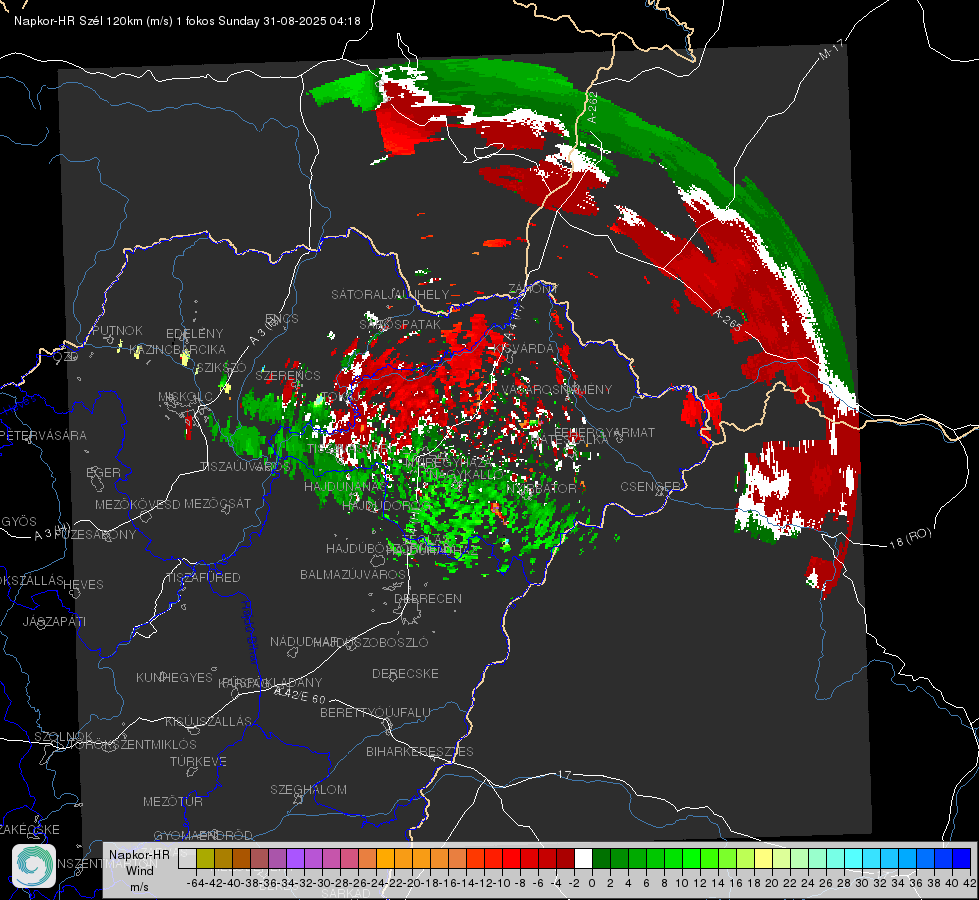Click the SZEGHALOM label
This screenshot has width=979, height=900.
(308, 789)
